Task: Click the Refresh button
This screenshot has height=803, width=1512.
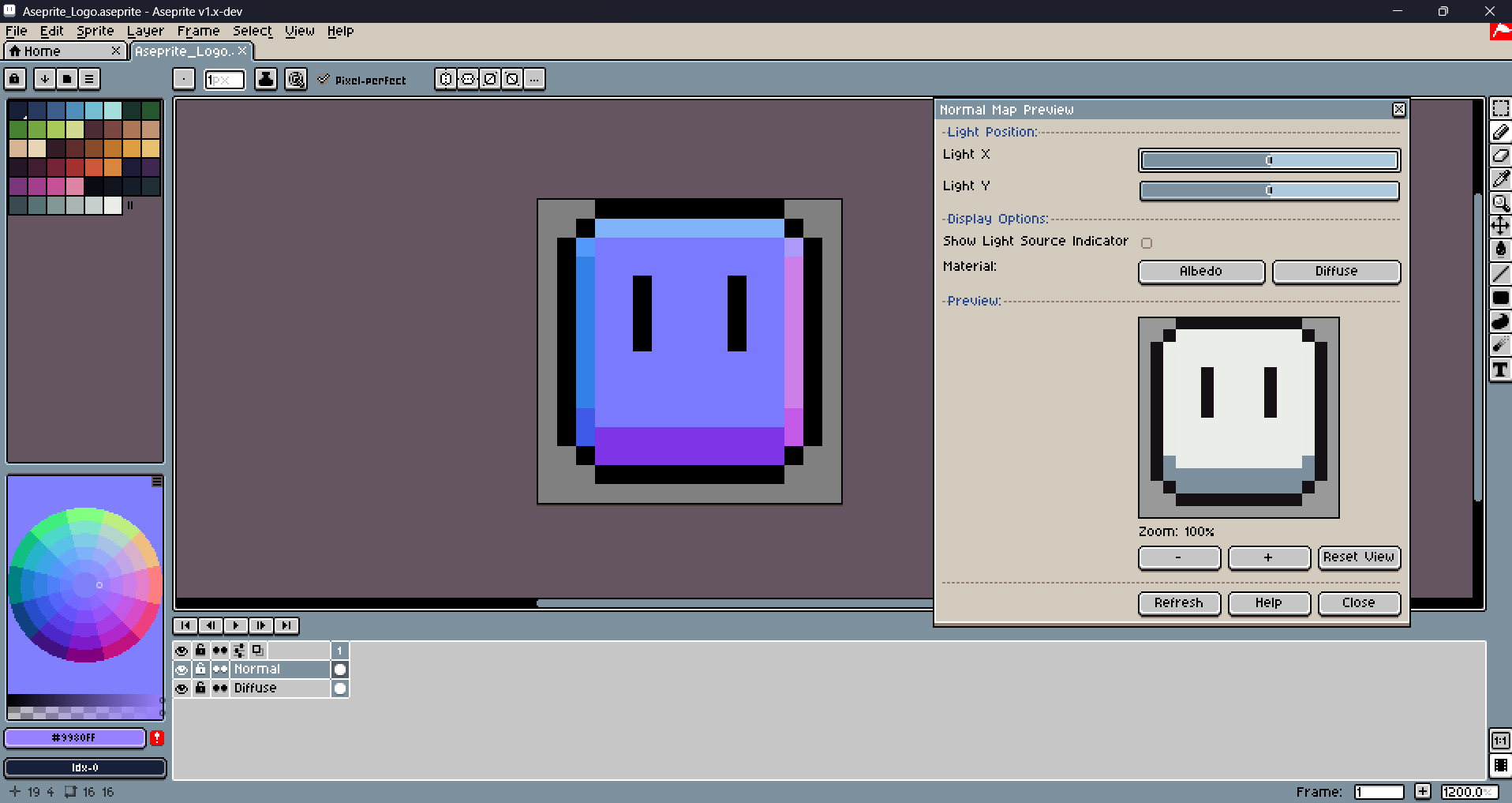Action: point(1179,603)
